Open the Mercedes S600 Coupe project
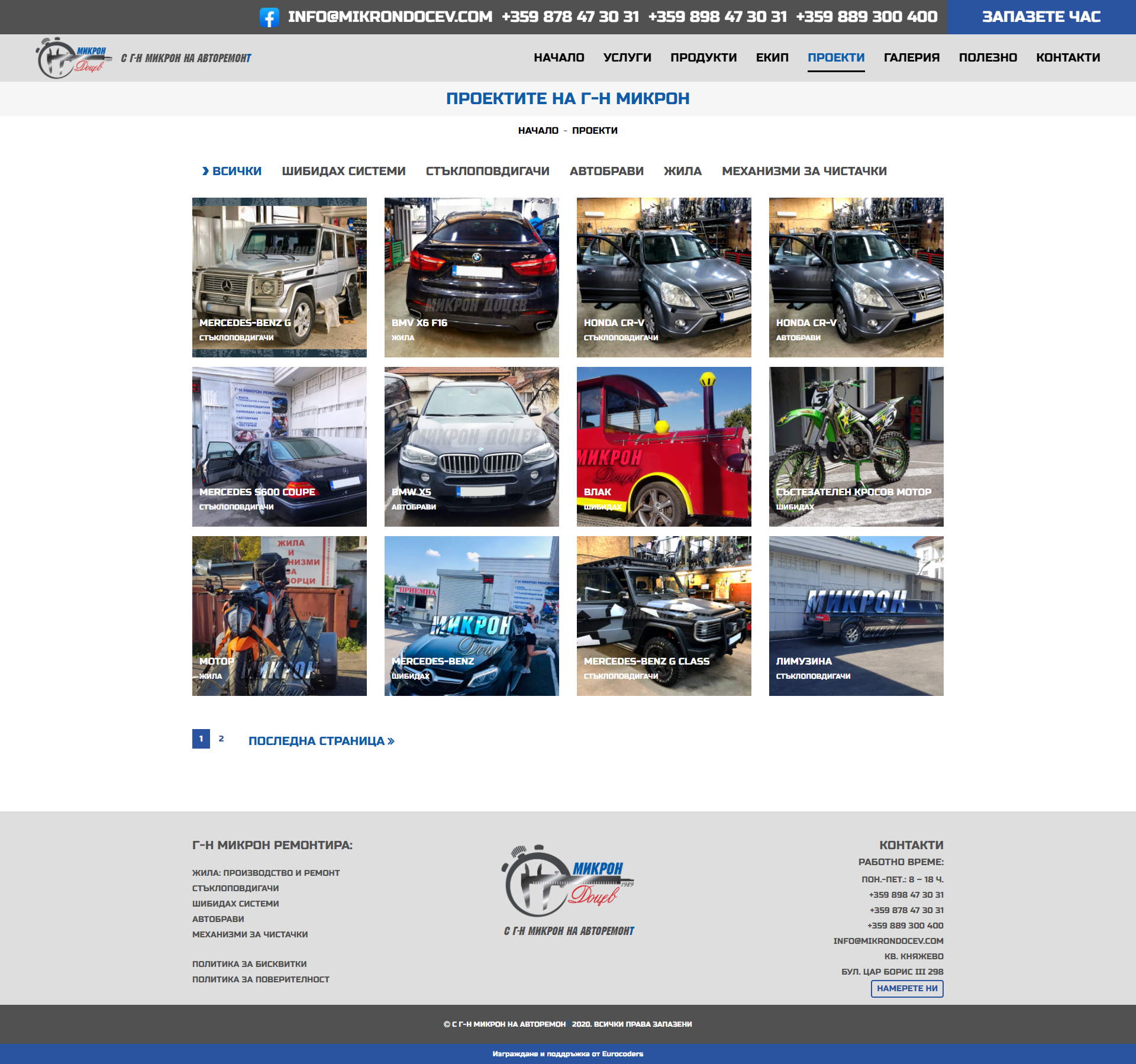 279,447
